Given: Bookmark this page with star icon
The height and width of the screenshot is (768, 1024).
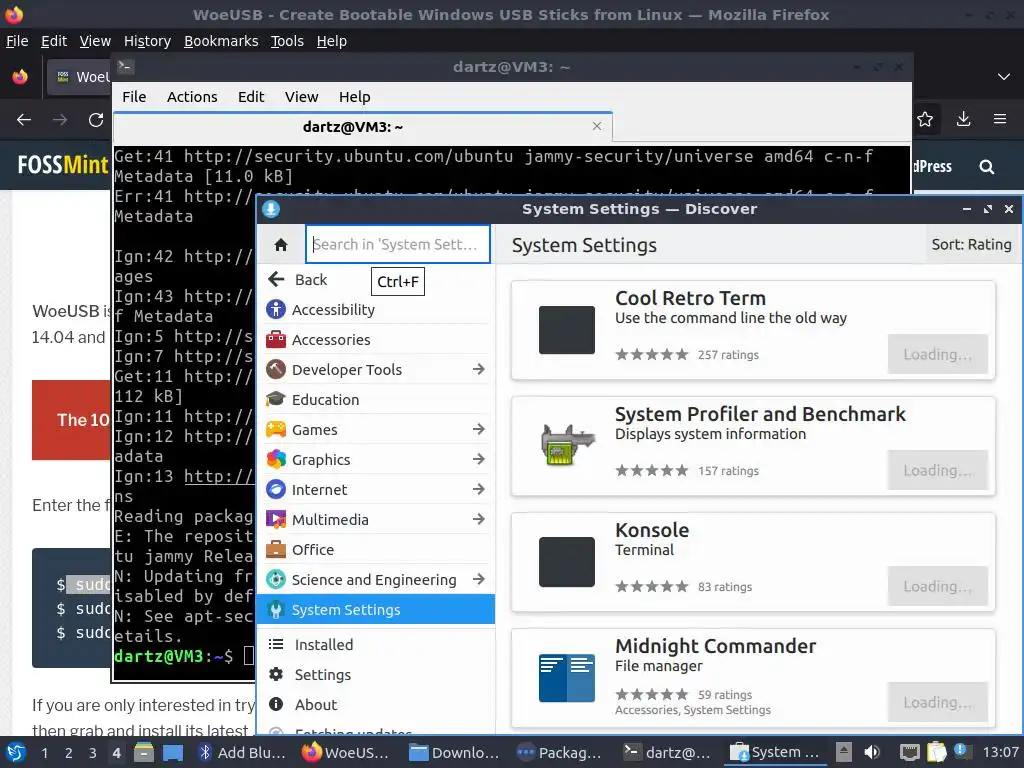Looking at the screenshot, I should pos(925,119).
